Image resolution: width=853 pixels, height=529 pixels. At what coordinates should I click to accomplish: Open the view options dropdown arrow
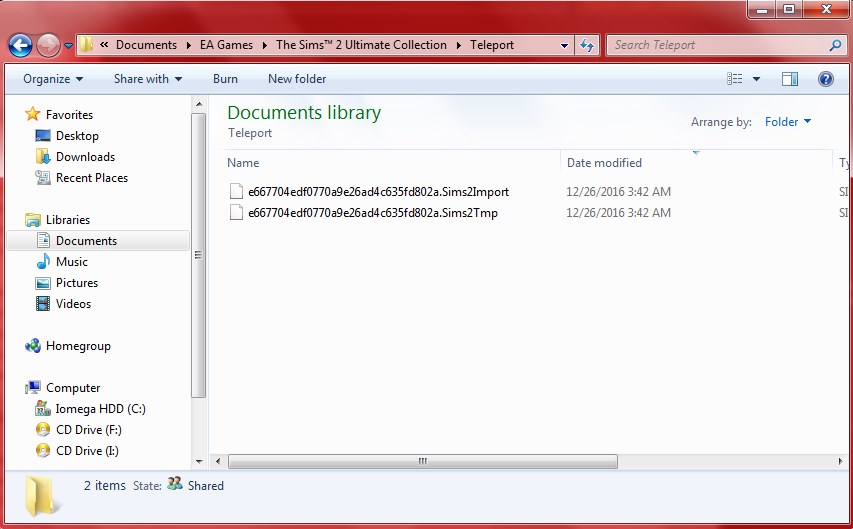[756, 79]
